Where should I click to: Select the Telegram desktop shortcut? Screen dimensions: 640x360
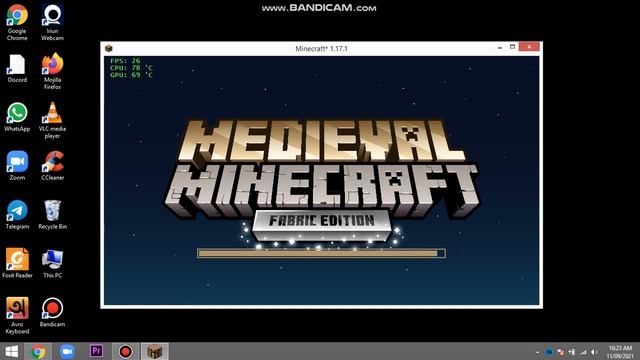pos(17,215)
